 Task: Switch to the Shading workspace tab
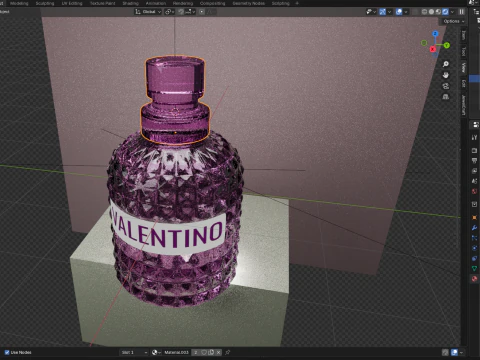coord(130,3)
